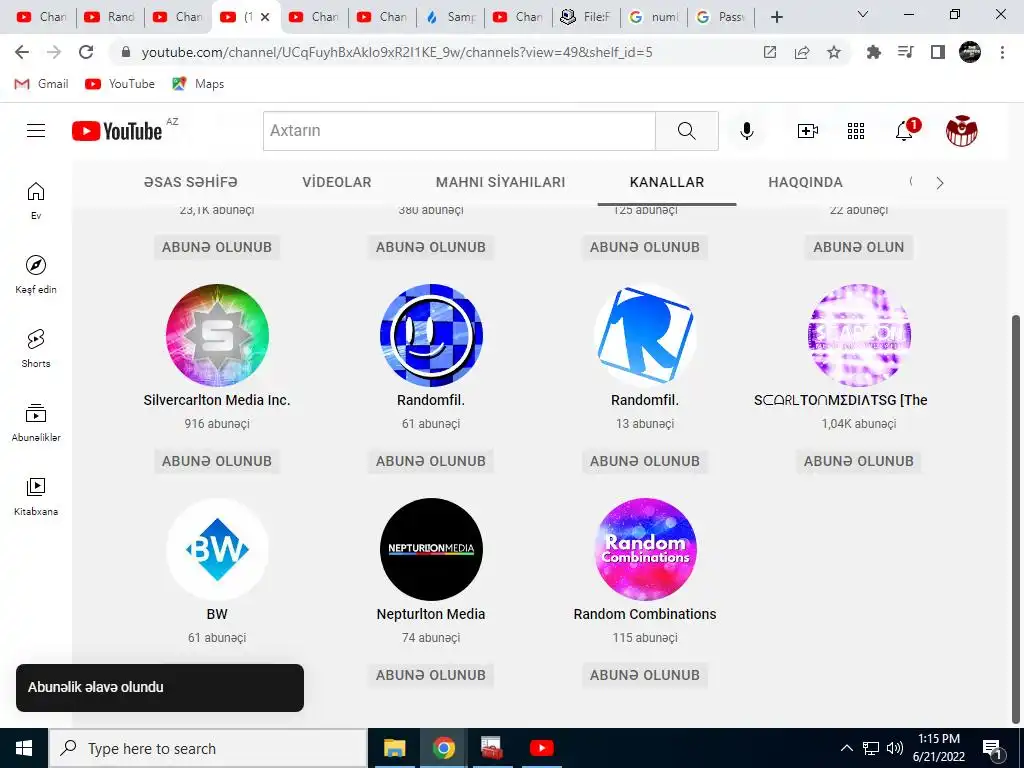Select the KANALLAR tab
This screenshot has width=1024, height=768.
click(x=667, y=182)
